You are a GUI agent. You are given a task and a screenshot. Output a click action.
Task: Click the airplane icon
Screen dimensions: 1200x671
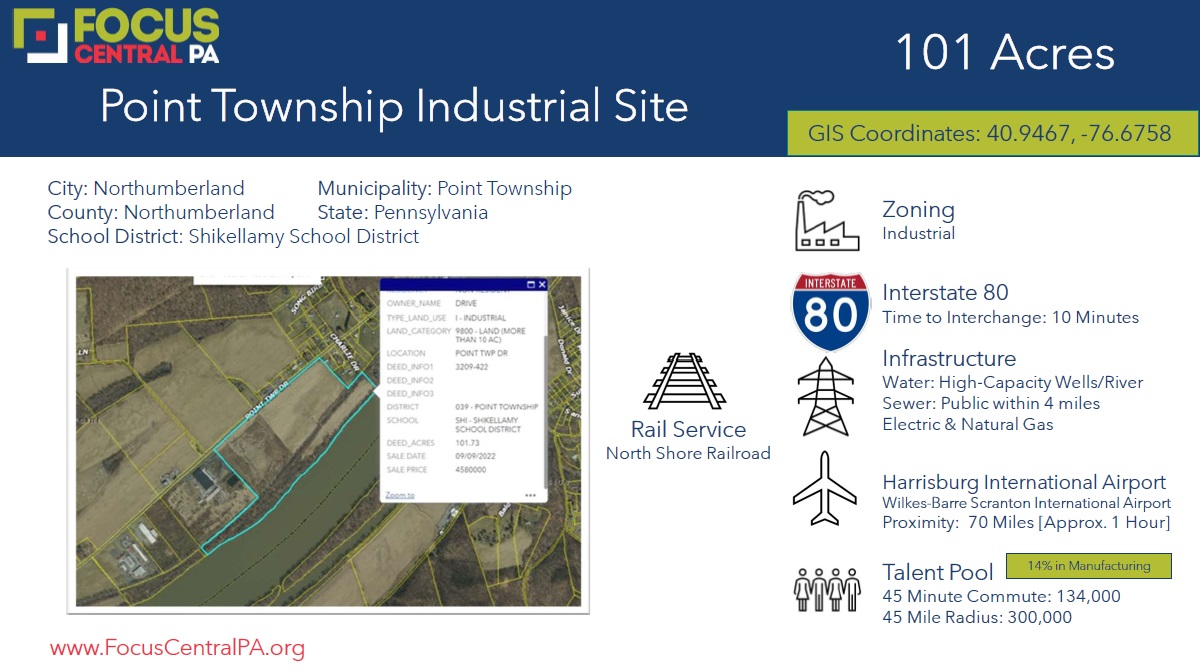click(x=826, y=489)
